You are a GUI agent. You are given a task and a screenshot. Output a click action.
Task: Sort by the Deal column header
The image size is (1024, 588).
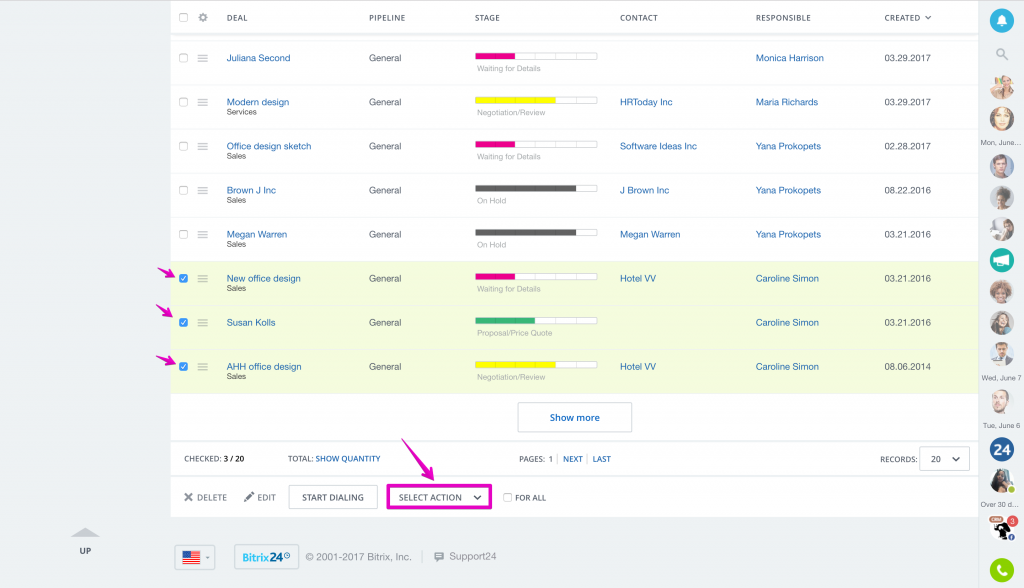pyautogui.click(x=237, y=18)
